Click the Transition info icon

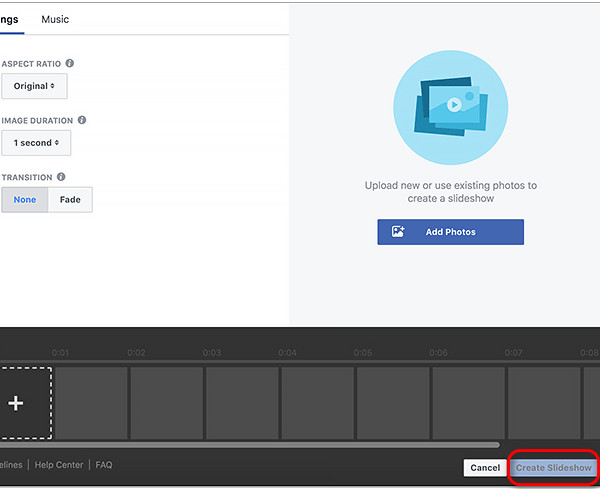coord(61,177)
